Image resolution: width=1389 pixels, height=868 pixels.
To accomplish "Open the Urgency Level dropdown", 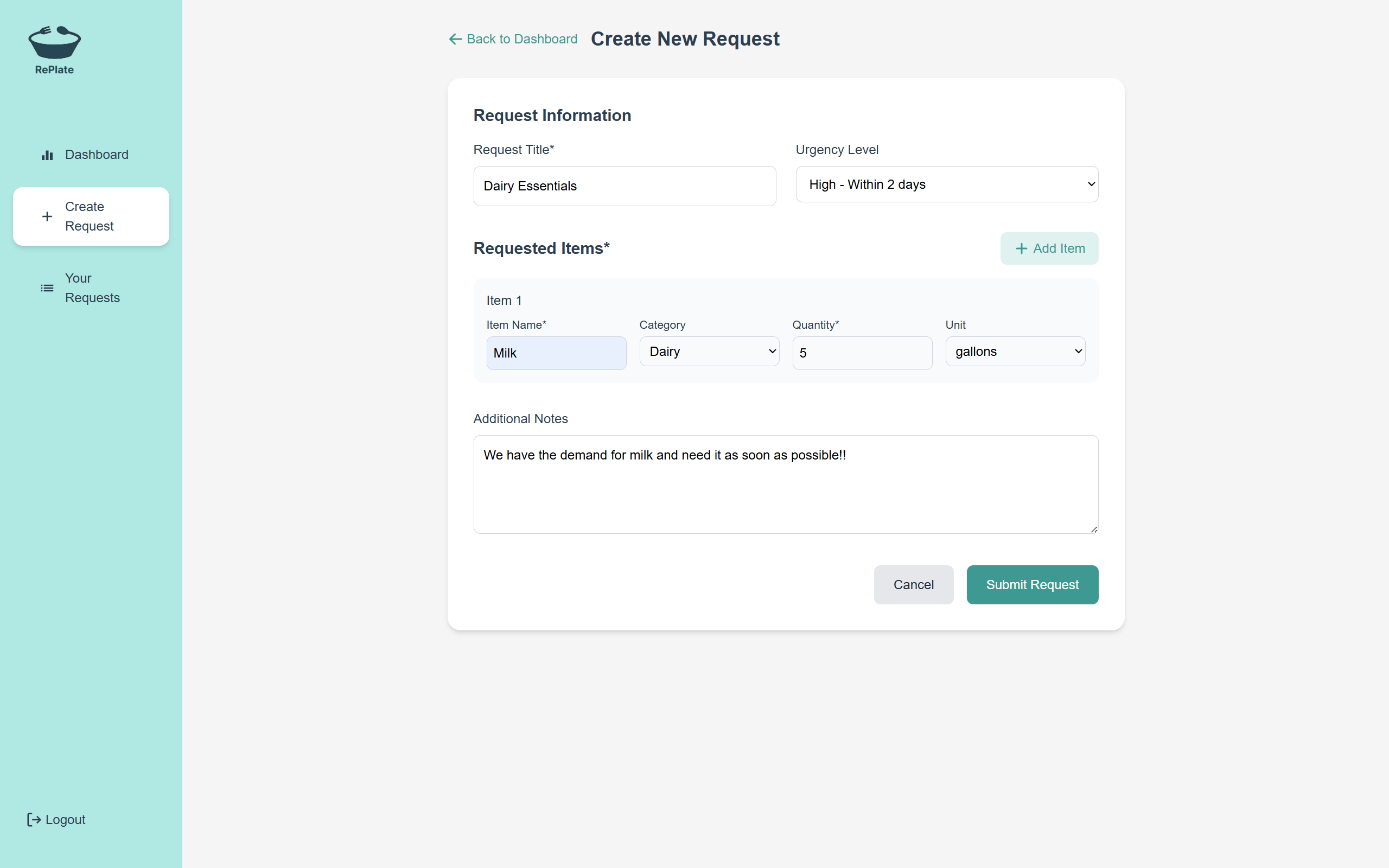I will tap(946, 184).
